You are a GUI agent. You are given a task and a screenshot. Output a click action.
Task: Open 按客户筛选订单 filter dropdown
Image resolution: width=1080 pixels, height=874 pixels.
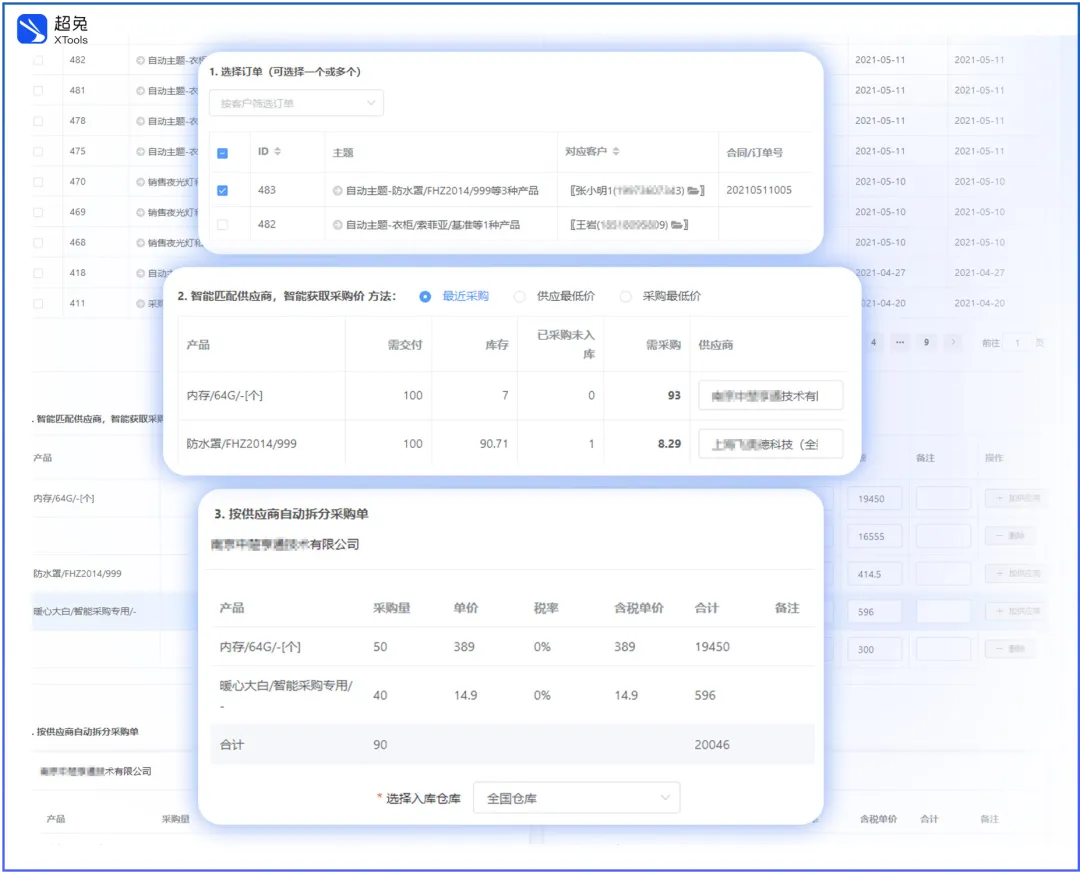click(x=296, y=103)
